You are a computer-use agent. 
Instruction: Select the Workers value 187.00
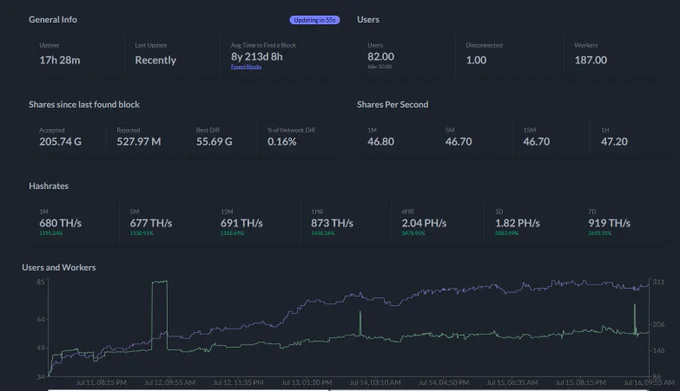(591, 60)
